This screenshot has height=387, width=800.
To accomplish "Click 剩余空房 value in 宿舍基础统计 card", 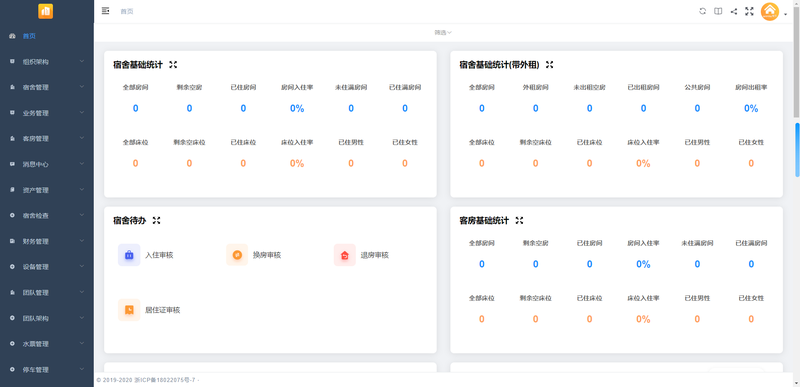I will (x=189, y=109).
